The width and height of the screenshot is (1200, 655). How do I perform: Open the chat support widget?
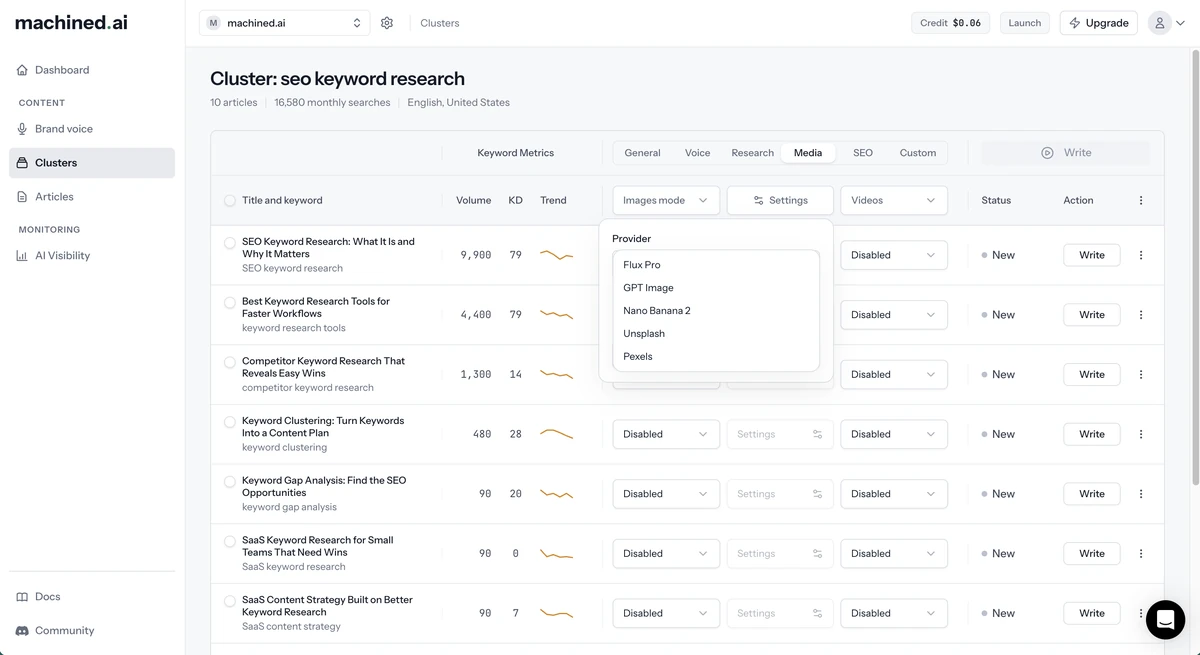tap(1165, 620)
